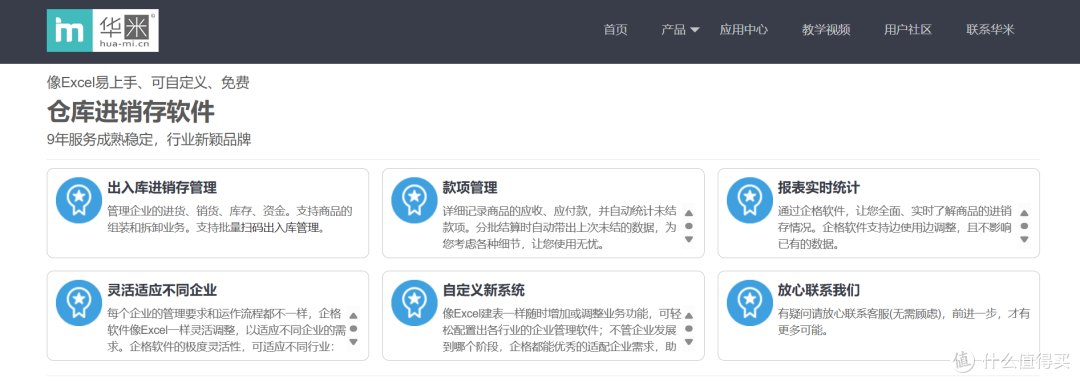Open the 首页 navigation link
The image size is (1080, 383).
615,30
